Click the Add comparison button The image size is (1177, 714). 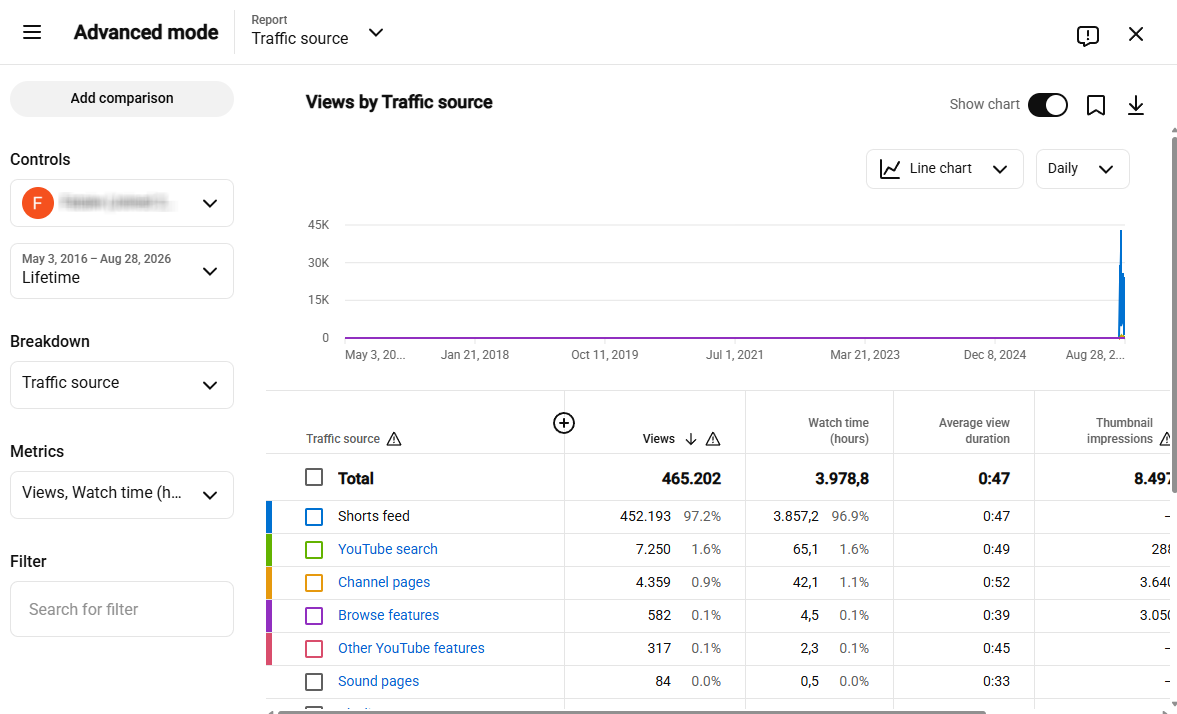tap(122, 98)
